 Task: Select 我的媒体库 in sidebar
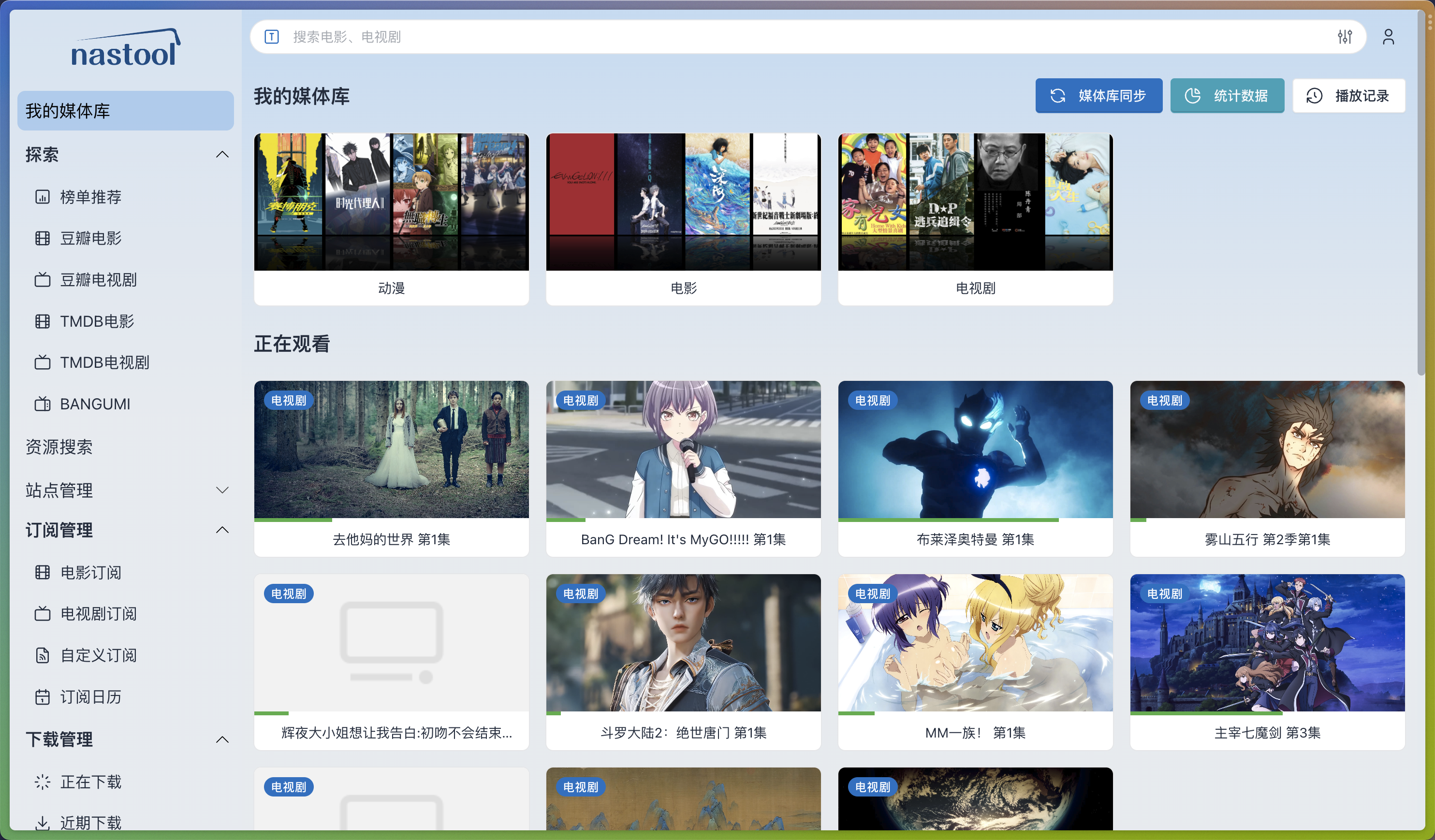pyautogui.click(x=126, y=111)
